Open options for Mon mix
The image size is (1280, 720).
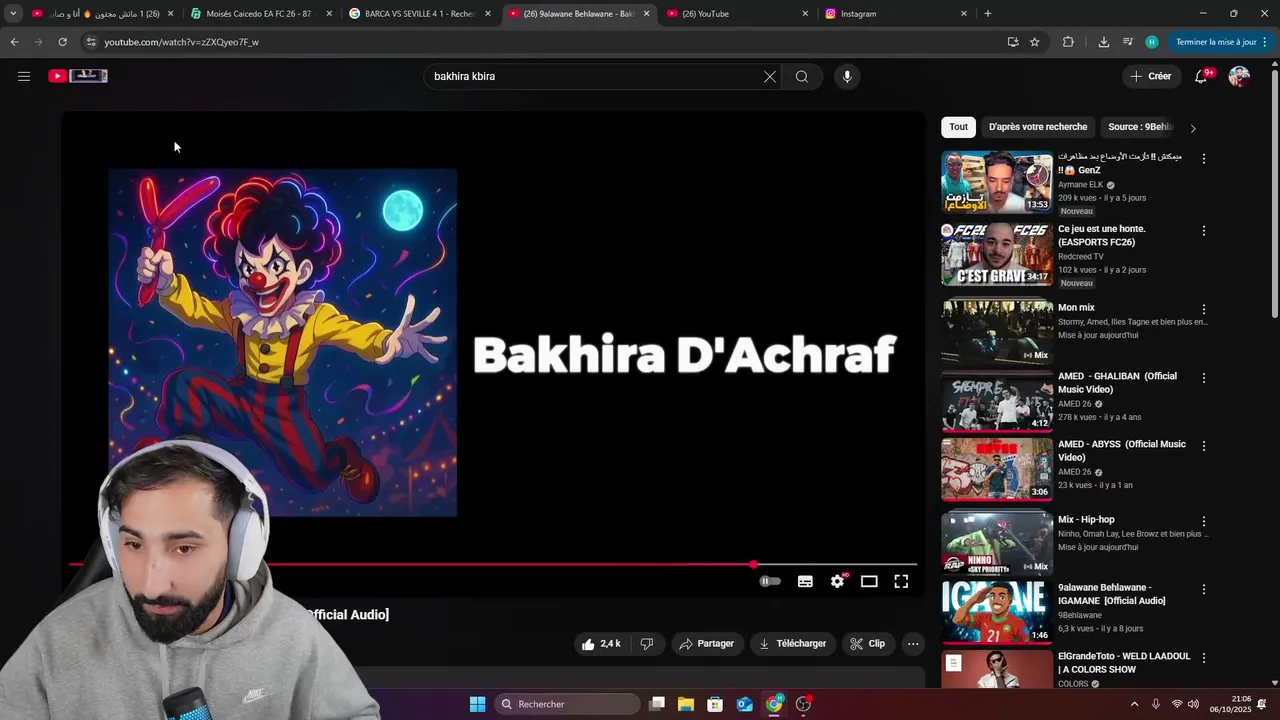pyautogui.click(x=1204, y=310)
